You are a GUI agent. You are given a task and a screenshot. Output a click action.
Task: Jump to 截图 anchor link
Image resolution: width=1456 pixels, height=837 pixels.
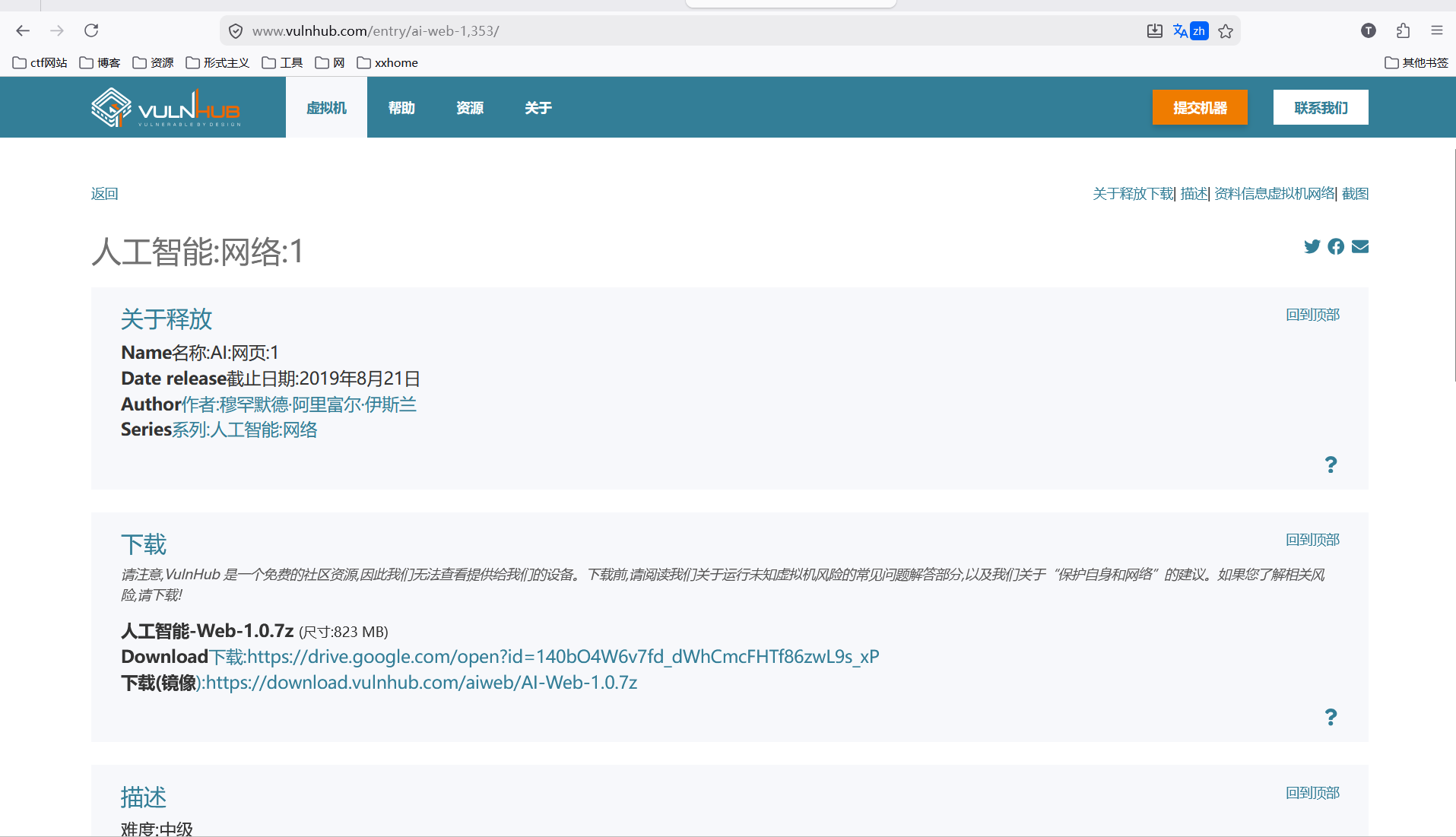[1355, 194]
